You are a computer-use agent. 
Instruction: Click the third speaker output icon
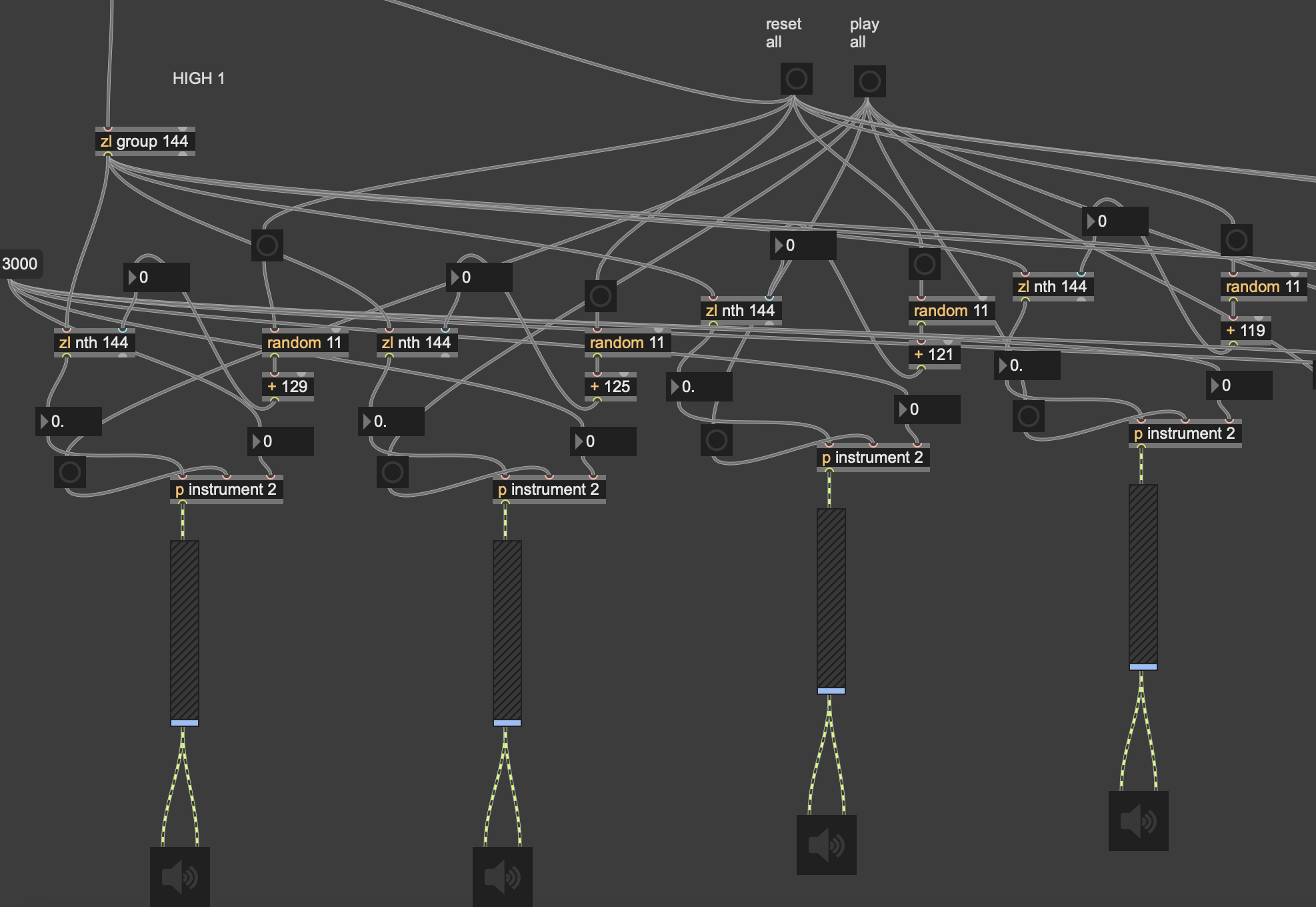pyautogui.click(x=826, y=844)
